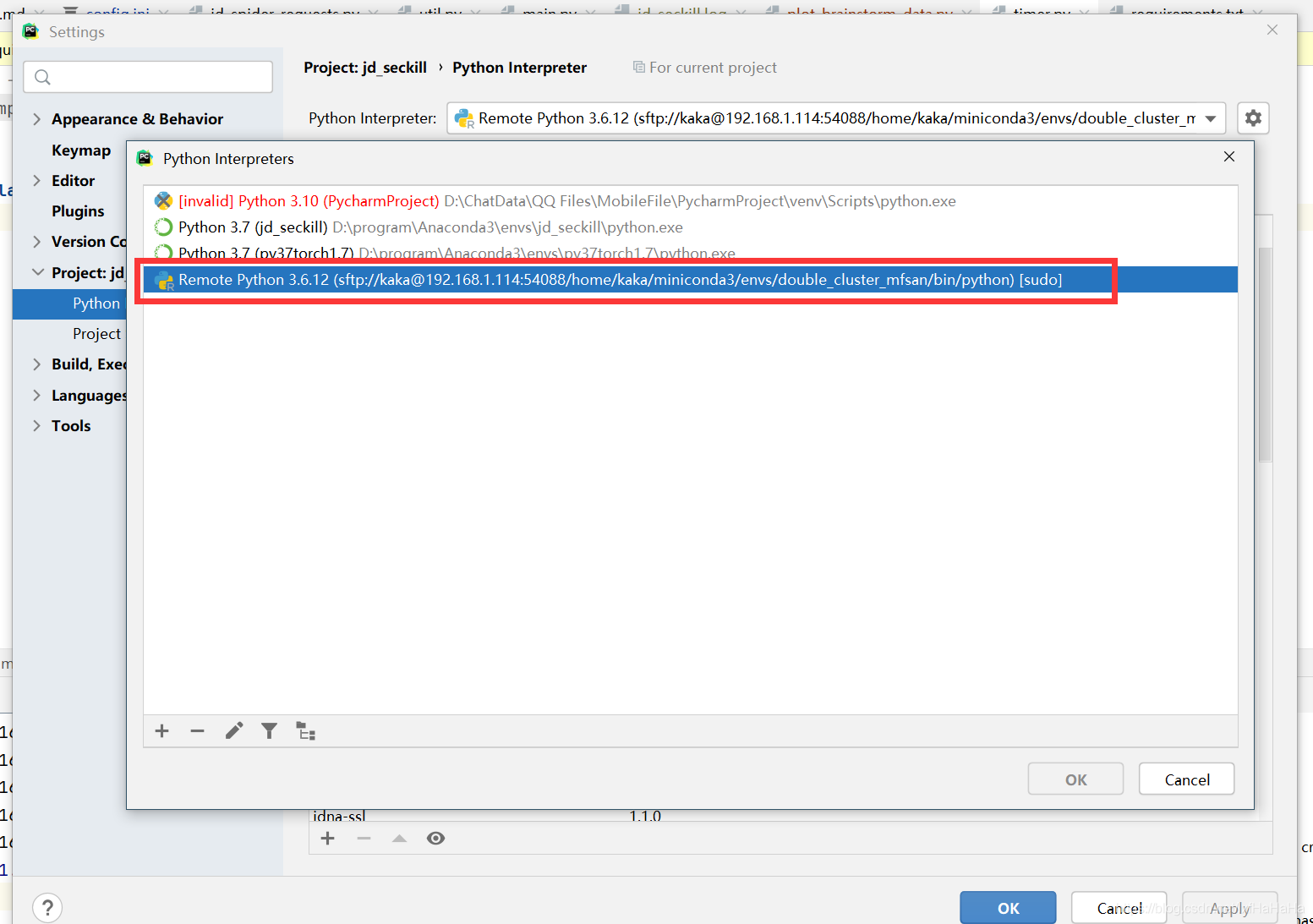The image size is (1313, 924).
Task: Upgrade package using the up arrow icon
Action: coord(399,839)
